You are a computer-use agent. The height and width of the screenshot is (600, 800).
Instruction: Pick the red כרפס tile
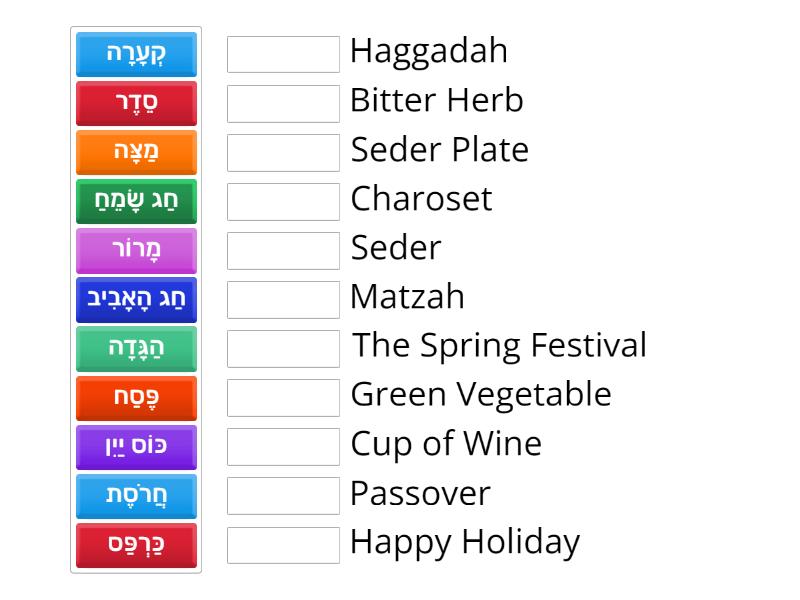click(136, 545)
